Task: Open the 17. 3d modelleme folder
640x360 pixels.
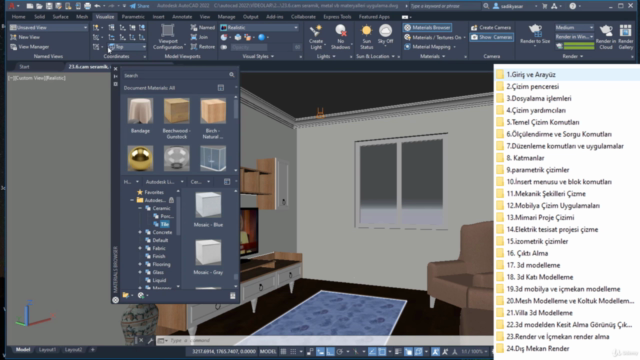Action: tap(533, 265)
